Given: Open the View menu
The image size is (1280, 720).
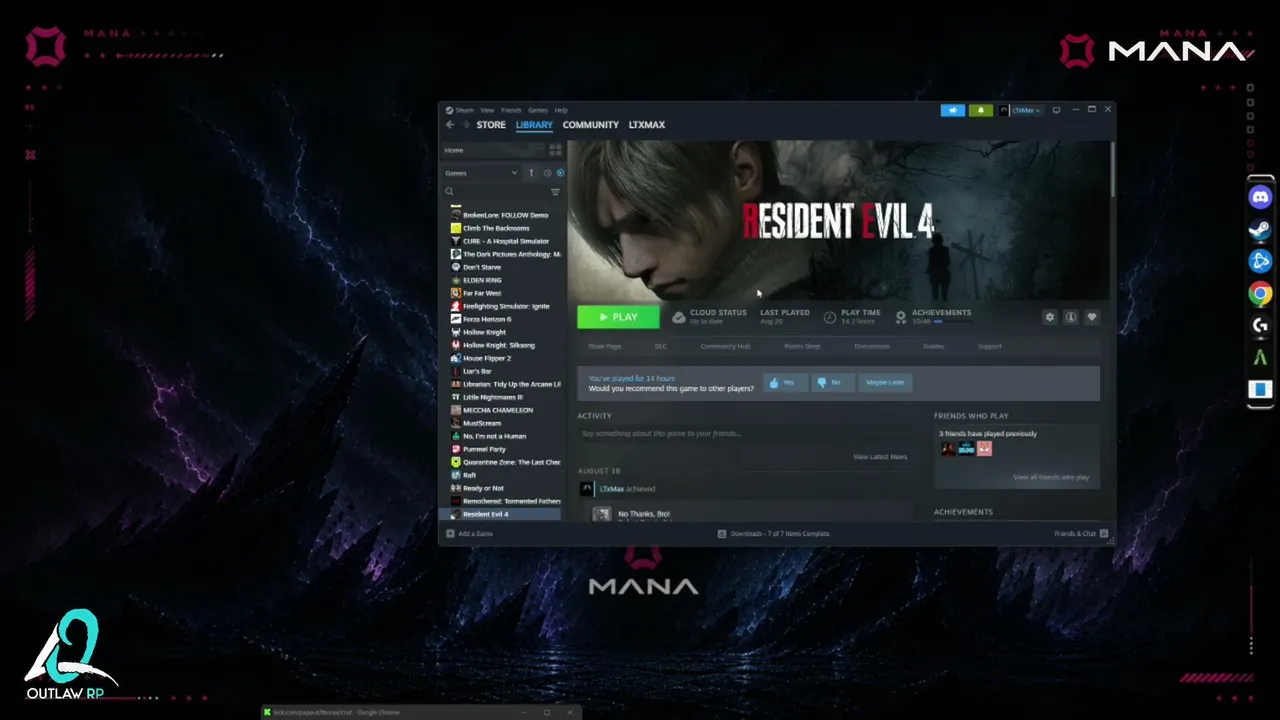Looking at the screenshot, I should [x=487, y=110].
